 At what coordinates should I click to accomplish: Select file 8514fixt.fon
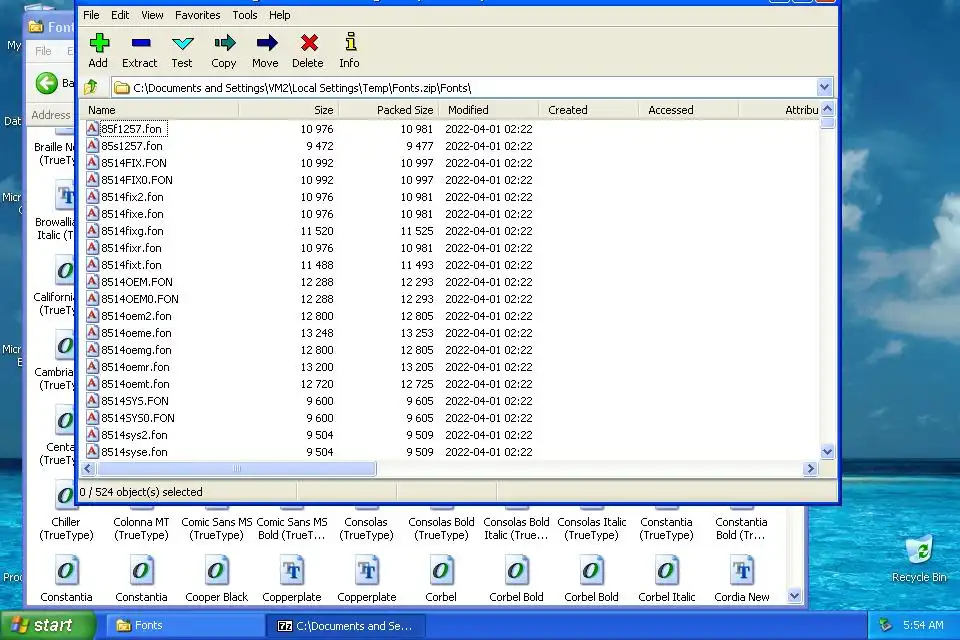[131, 265]
